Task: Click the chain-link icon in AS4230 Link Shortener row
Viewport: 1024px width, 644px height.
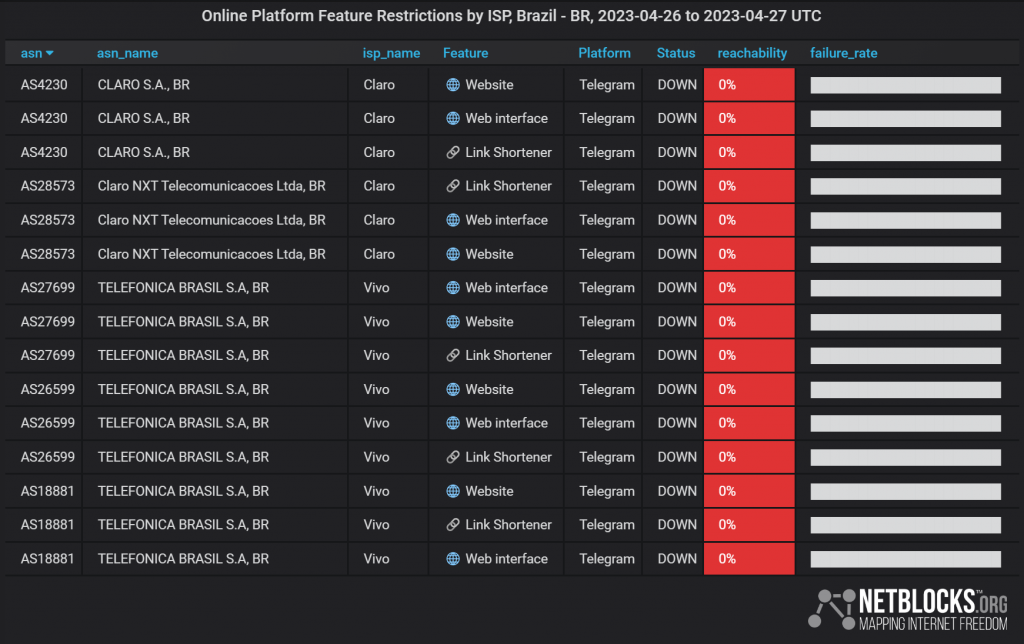Action: coord(453,152)
